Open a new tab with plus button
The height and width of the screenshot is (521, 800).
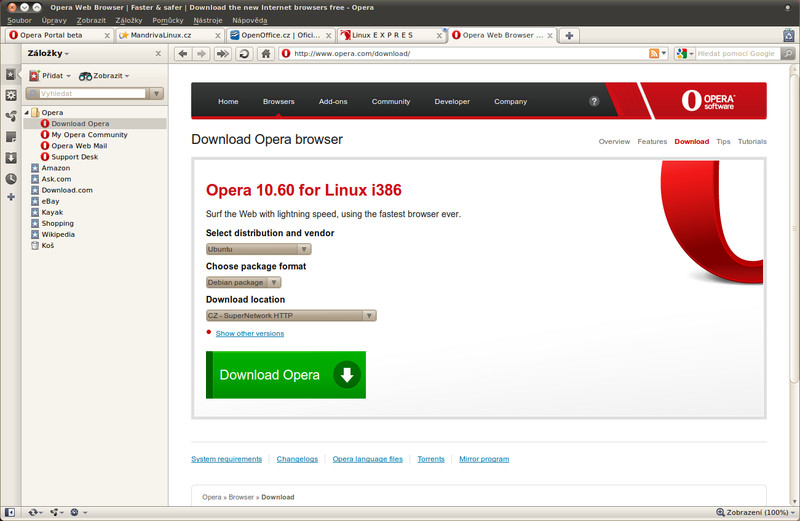click(x=569, y=35)
